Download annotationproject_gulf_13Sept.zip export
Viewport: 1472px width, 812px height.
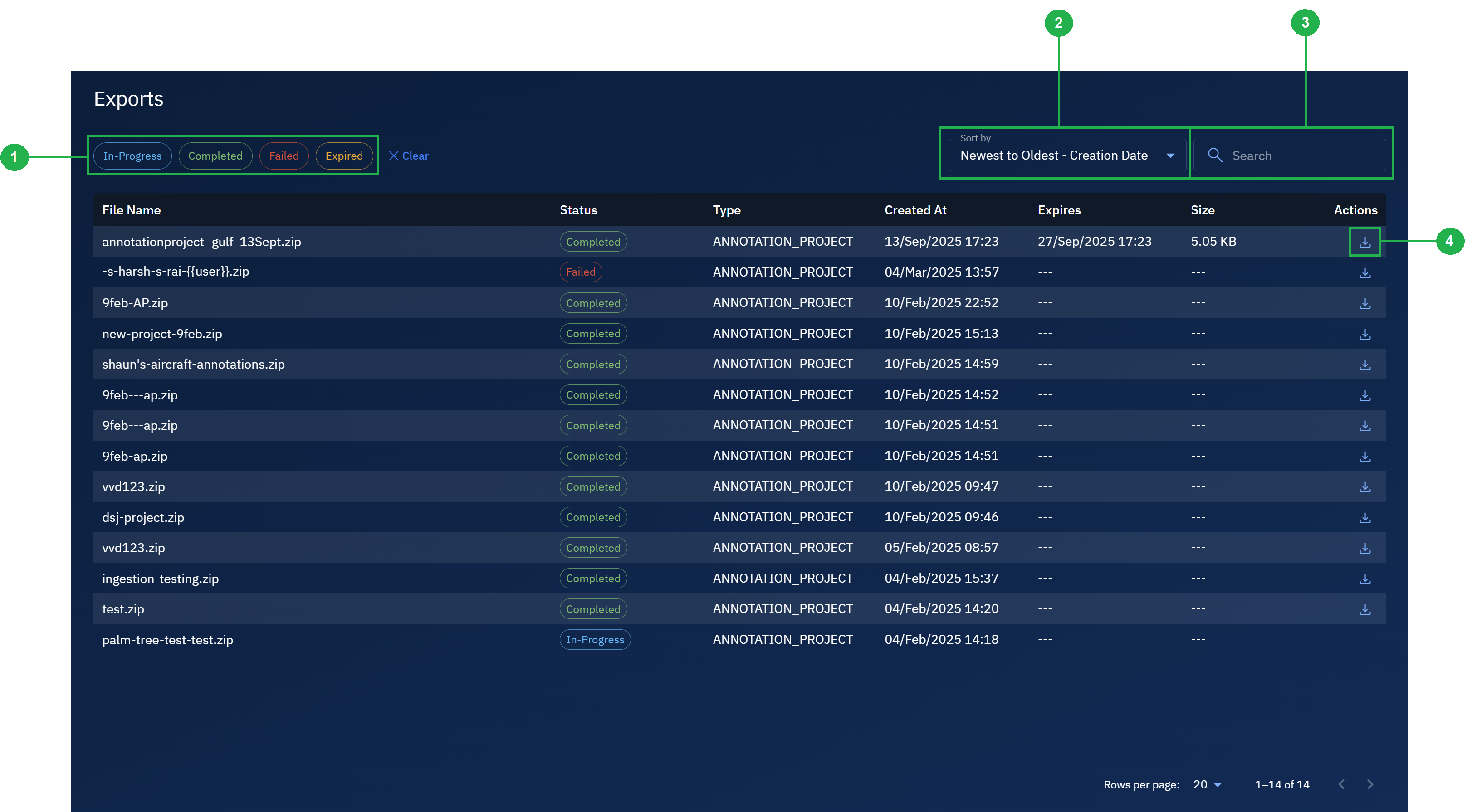click(1365, 242)
